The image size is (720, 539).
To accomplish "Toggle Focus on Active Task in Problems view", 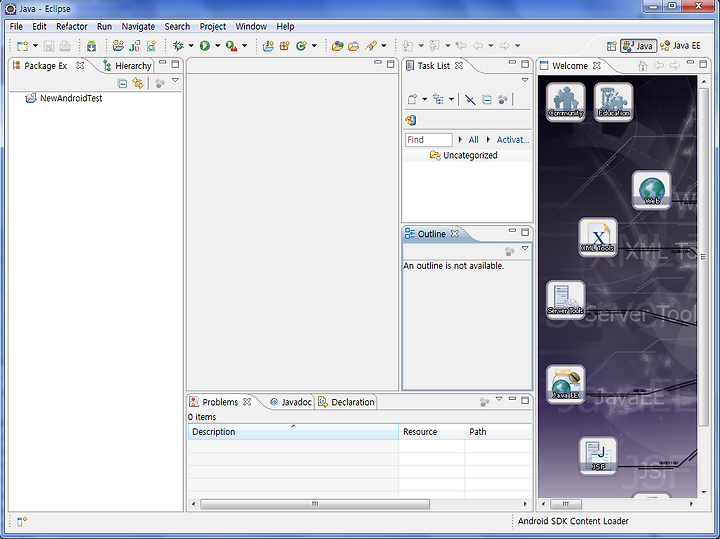I will click(x=484, y=402).
